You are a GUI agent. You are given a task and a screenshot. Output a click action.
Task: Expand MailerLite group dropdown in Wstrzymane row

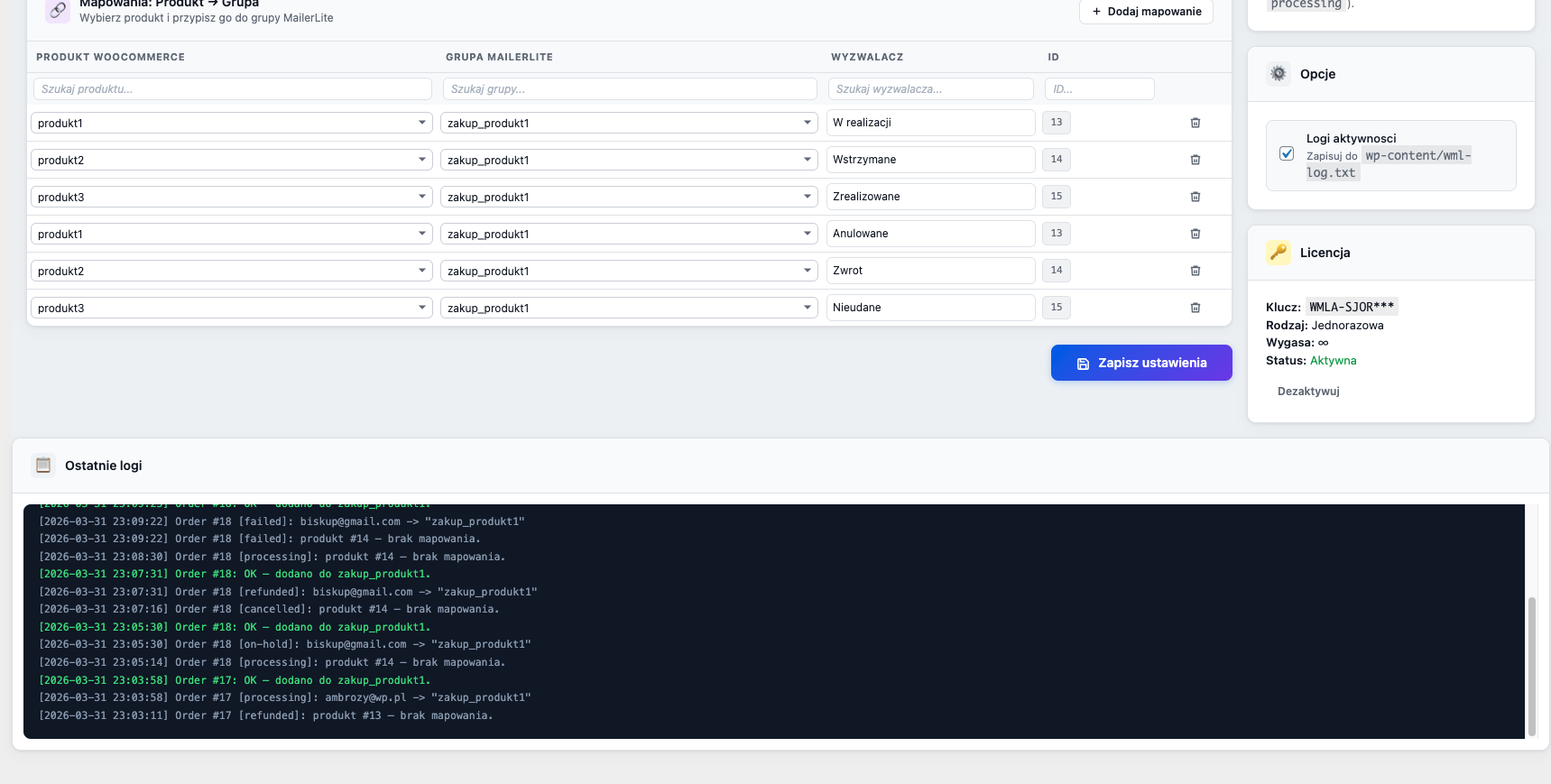(629, 160)
